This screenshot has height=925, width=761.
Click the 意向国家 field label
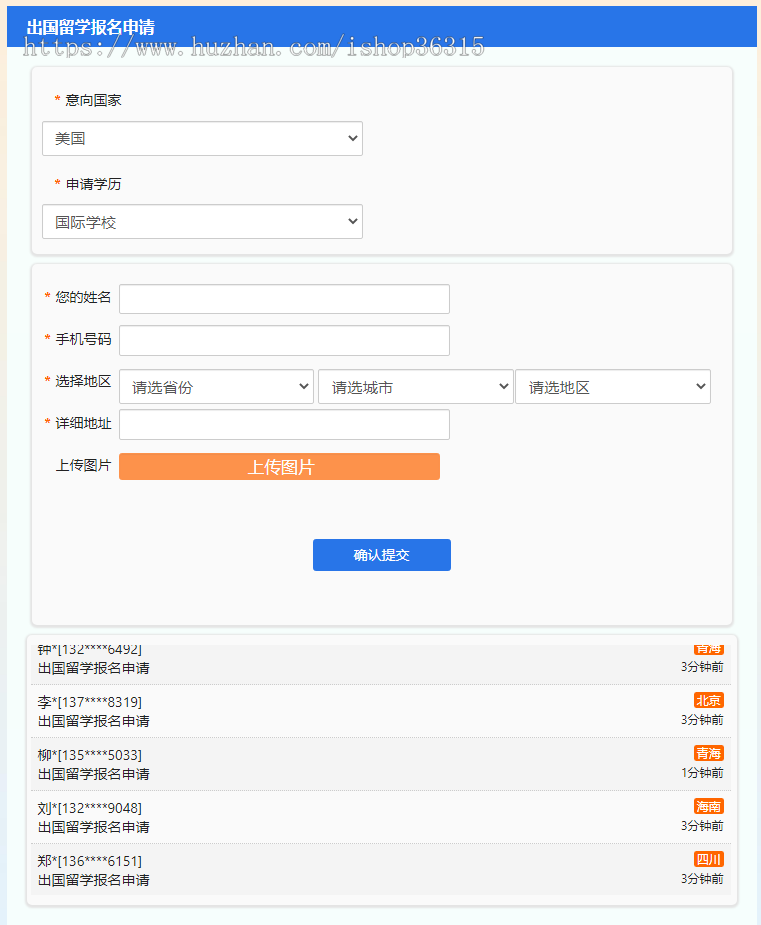pyautogui.click(x=93, y=100)
